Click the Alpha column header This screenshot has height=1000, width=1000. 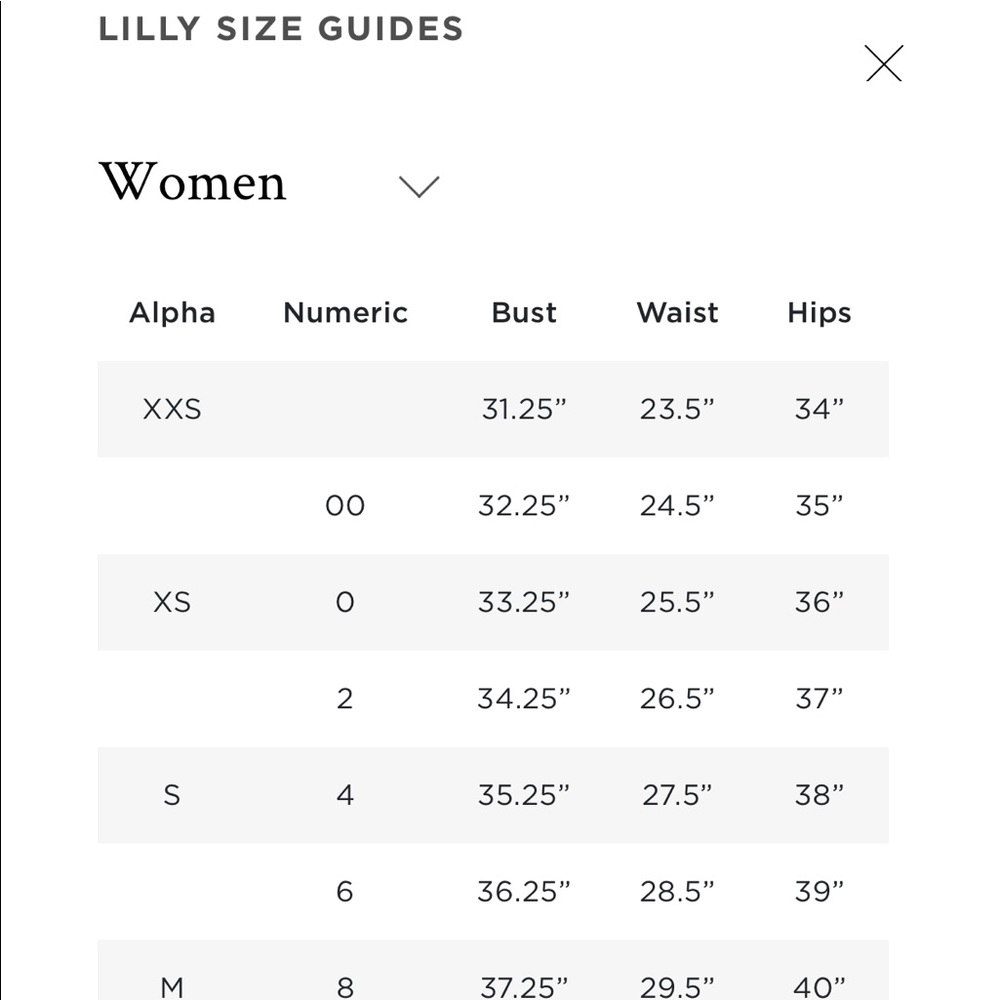172,312
